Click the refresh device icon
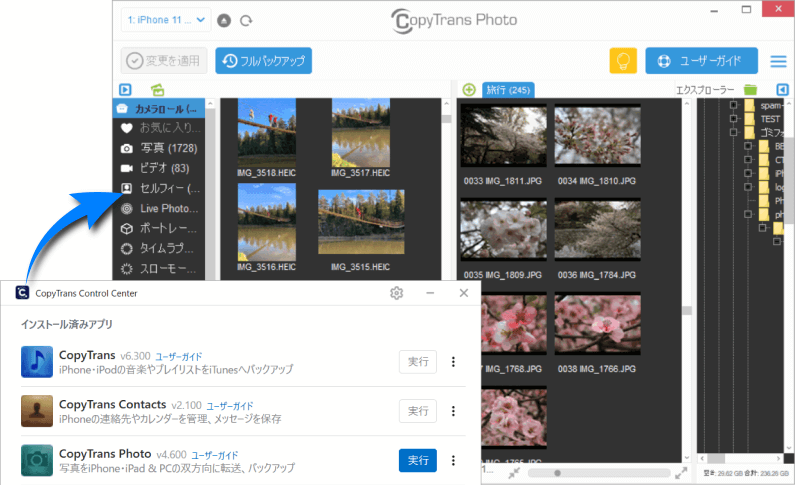The width and height of the screenshot is (795, 485). point(246,20)
